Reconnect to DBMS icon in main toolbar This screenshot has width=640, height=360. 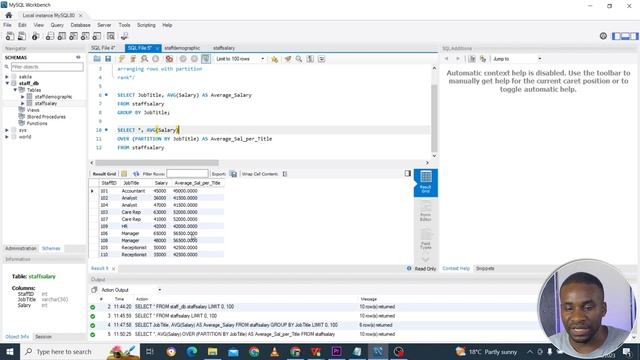(x=124, y=36)
